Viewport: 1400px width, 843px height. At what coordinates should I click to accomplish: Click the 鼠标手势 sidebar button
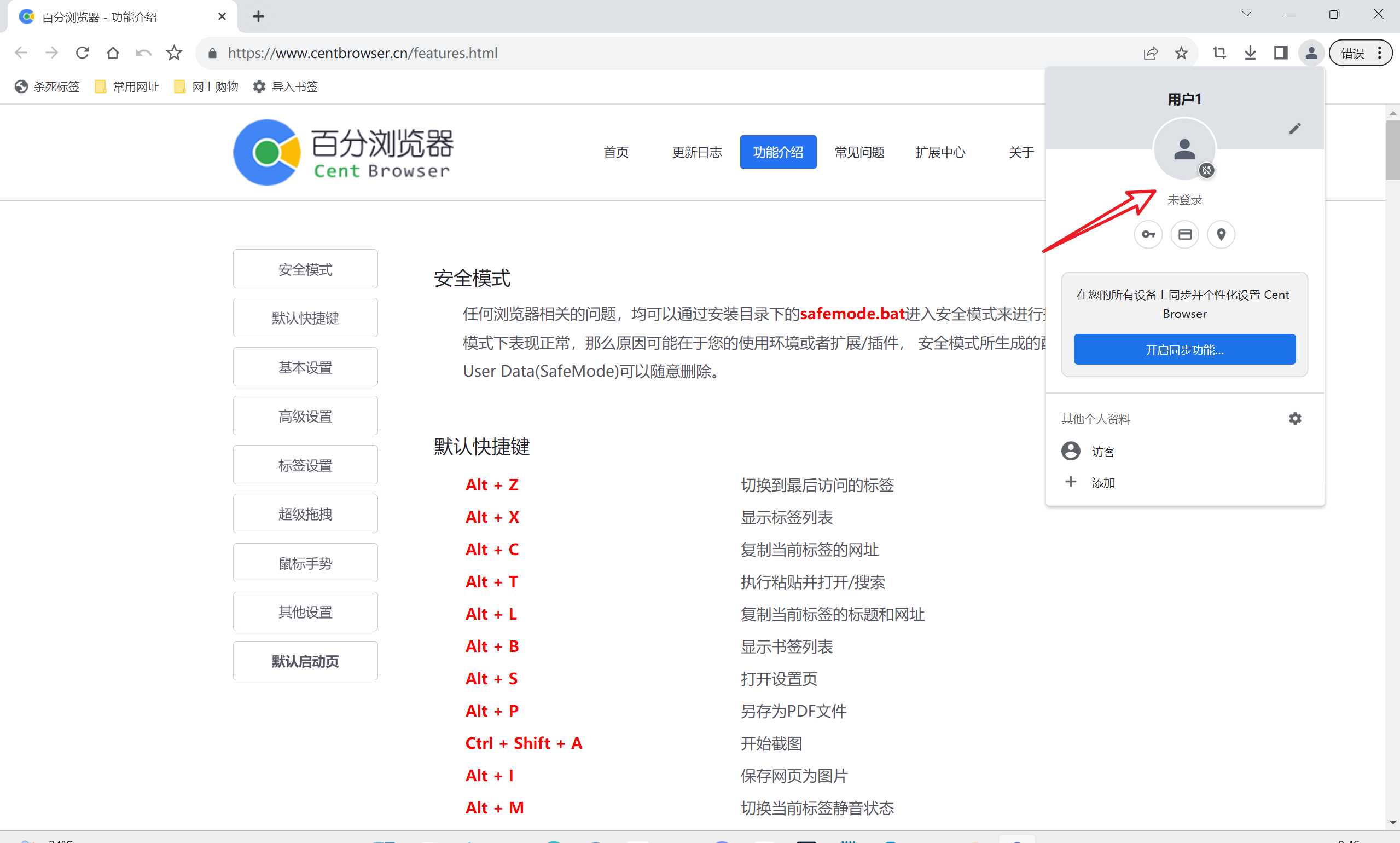click(x=305, y=563)
